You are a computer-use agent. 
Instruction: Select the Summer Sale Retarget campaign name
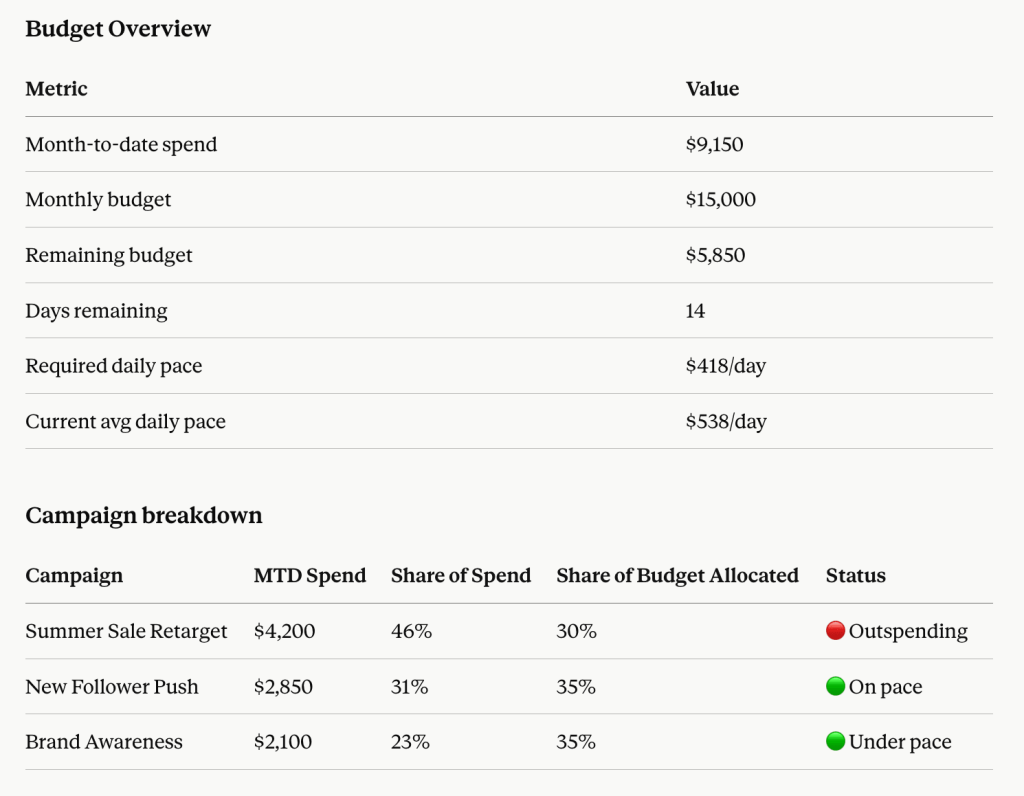126,631
